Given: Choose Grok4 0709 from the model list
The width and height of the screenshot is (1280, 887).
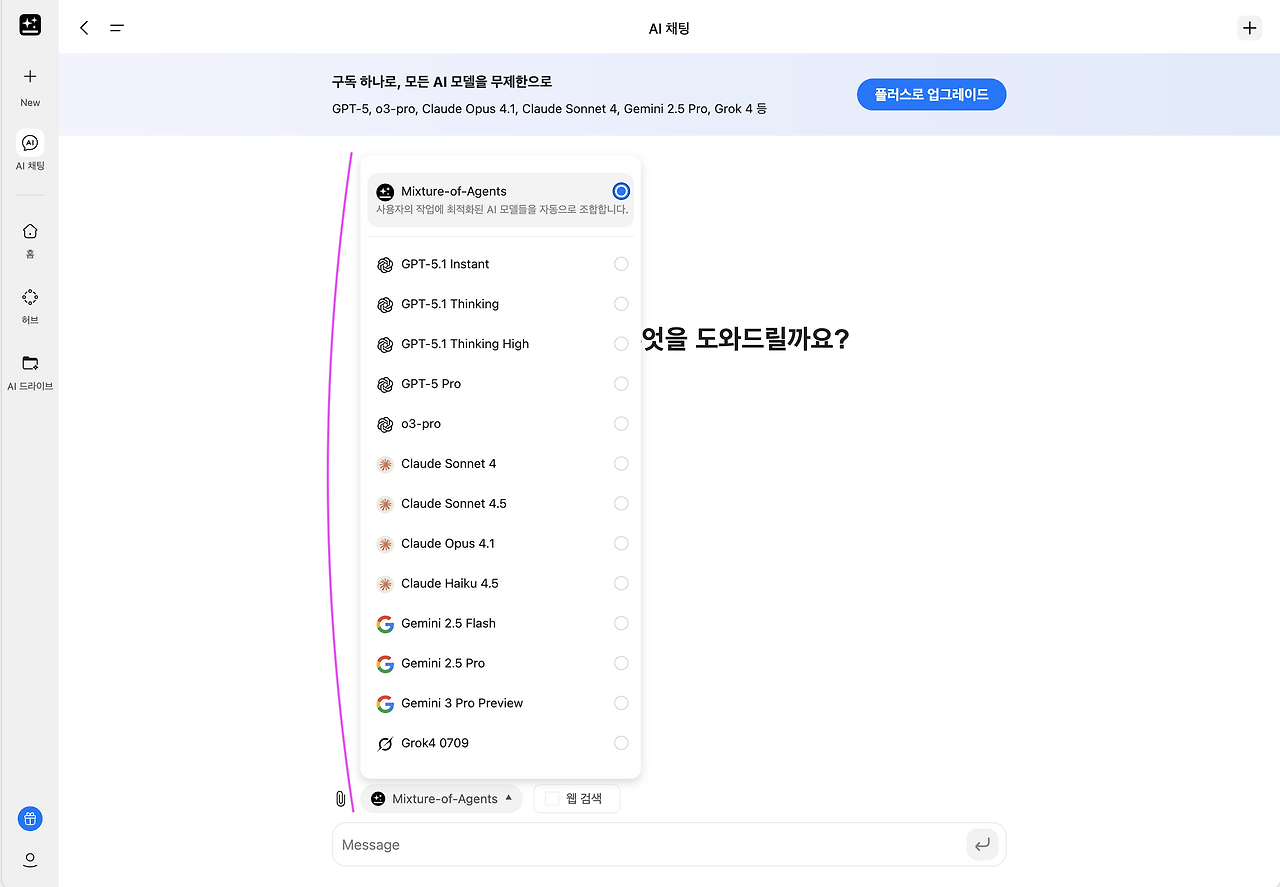Looking at the screenshot, I should coord(501,743).
